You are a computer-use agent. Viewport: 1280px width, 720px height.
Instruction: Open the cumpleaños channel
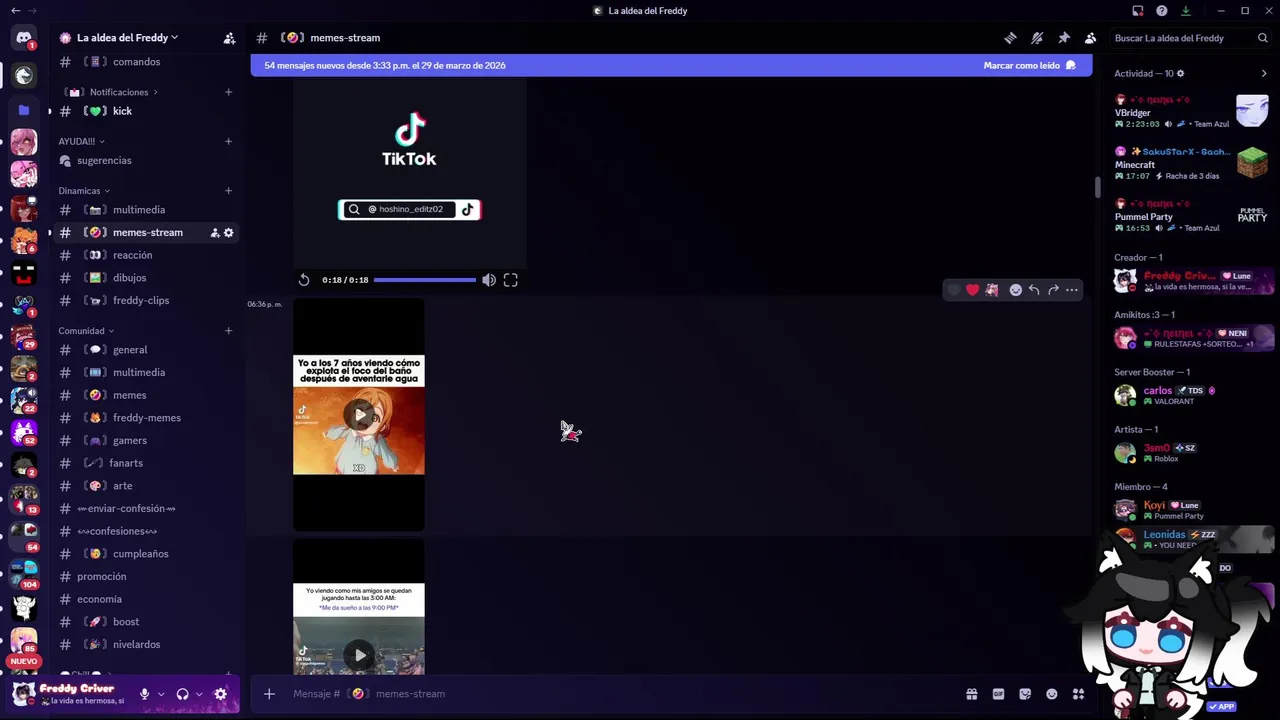tap(145, 554)
